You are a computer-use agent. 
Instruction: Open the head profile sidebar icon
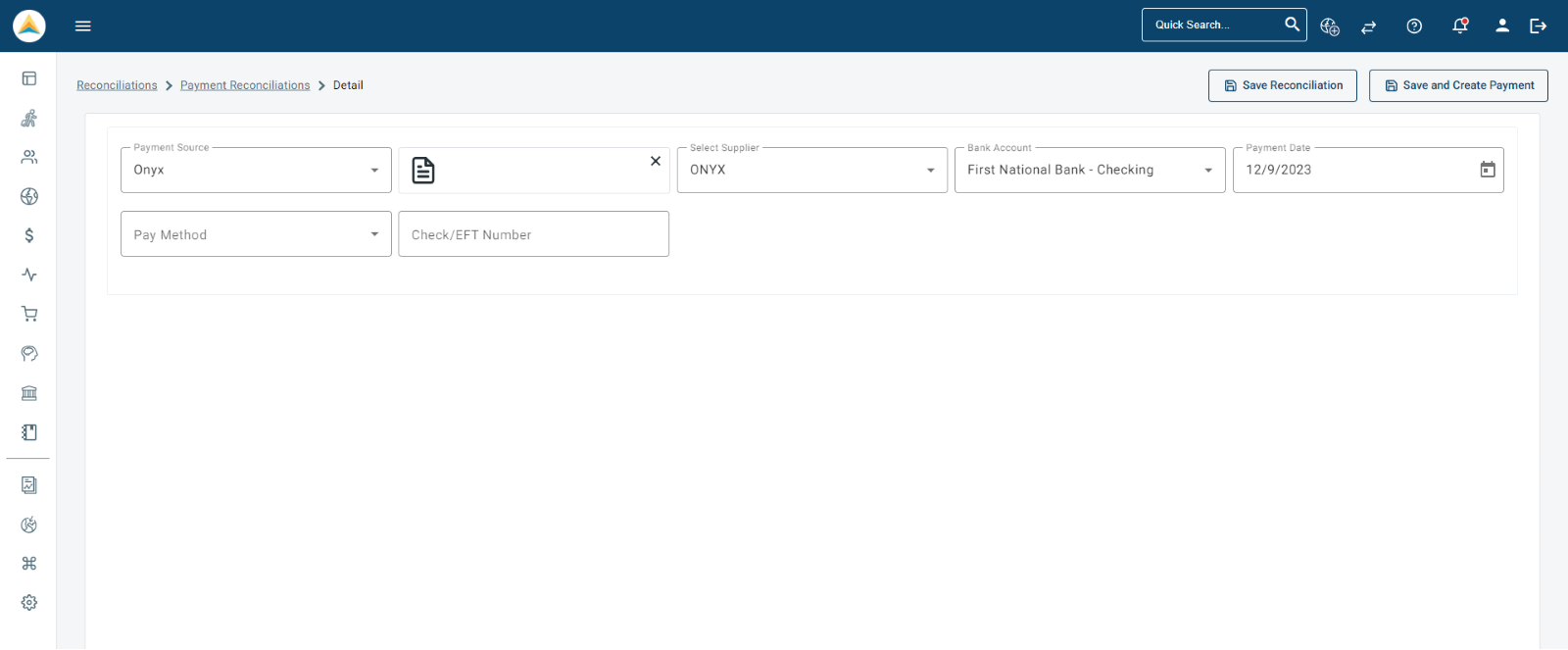[x=29, y=353]
